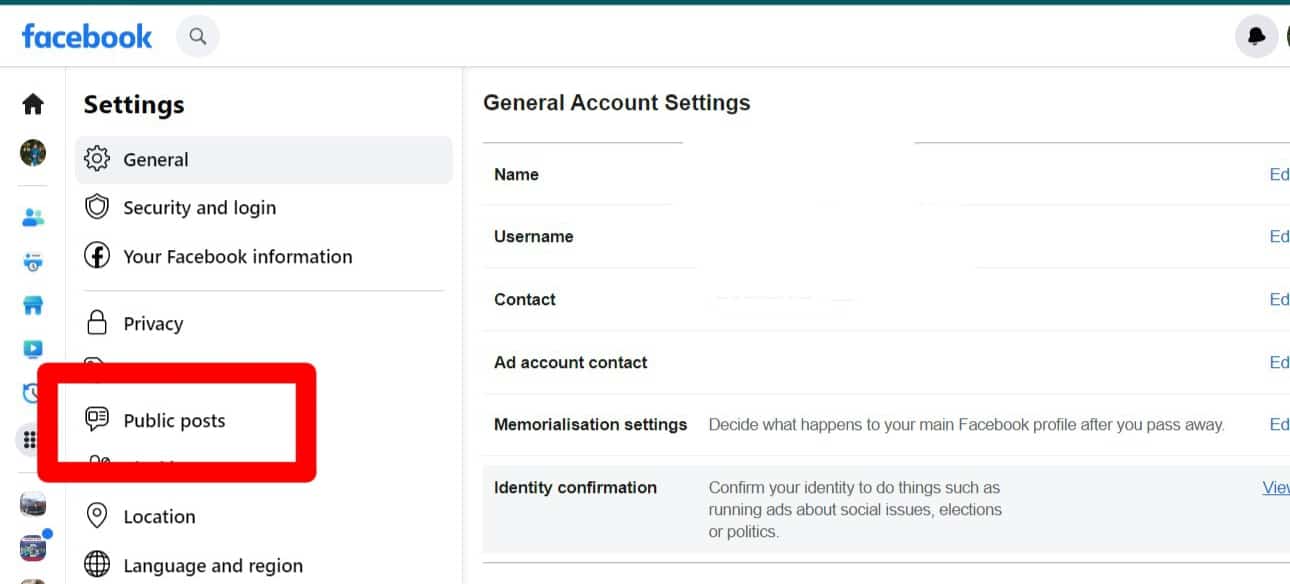Click the 'Settings' sidebar heading
This screenshot has height=584, width=1290.
134,105
